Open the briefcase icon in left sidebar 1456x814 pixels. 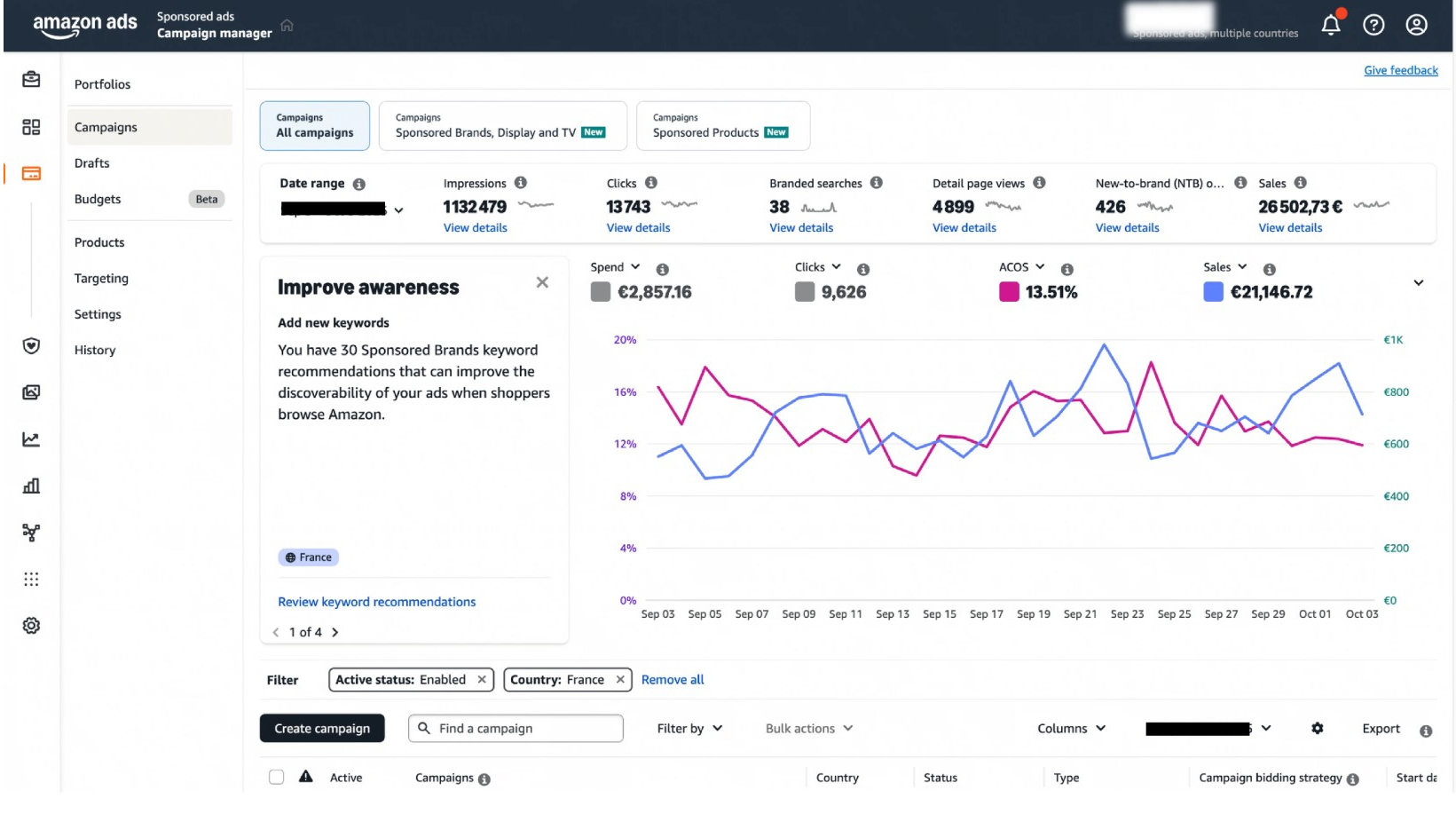tap(31, 80)
